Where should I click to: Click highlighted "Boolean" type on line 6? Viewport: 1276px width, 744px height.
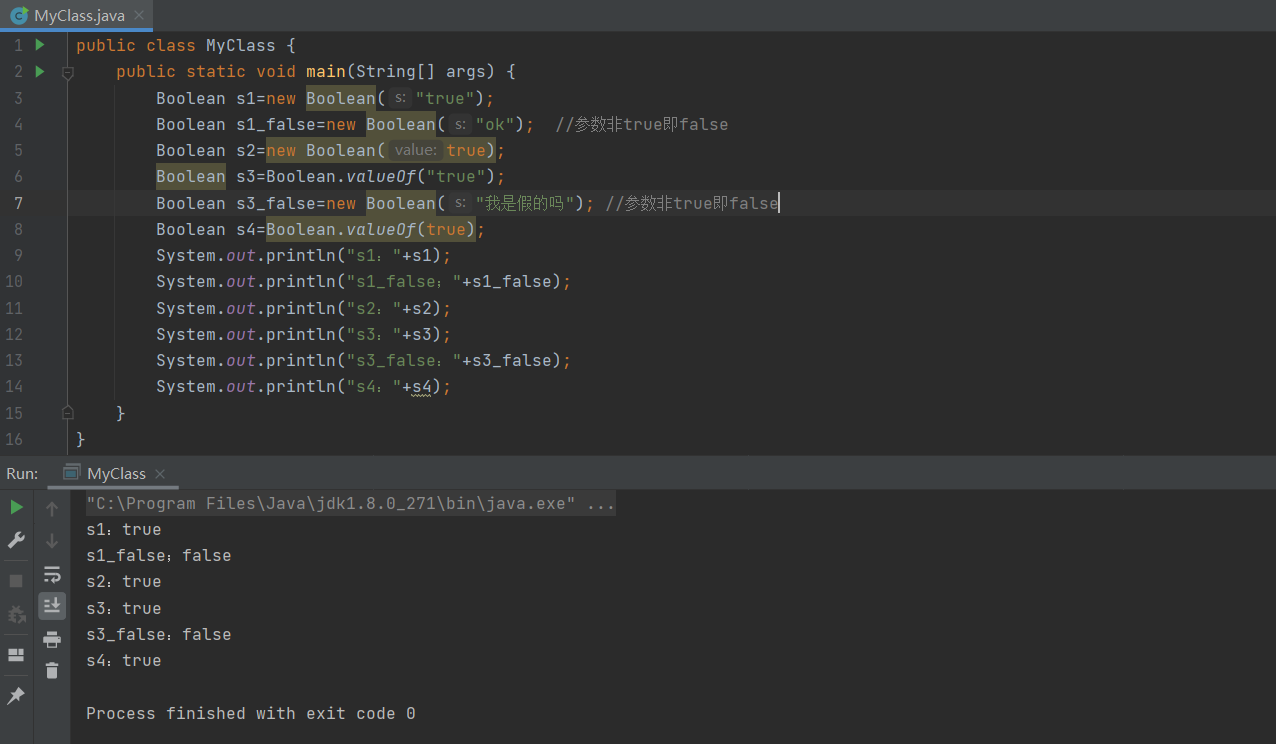click(x=191, y=177)
